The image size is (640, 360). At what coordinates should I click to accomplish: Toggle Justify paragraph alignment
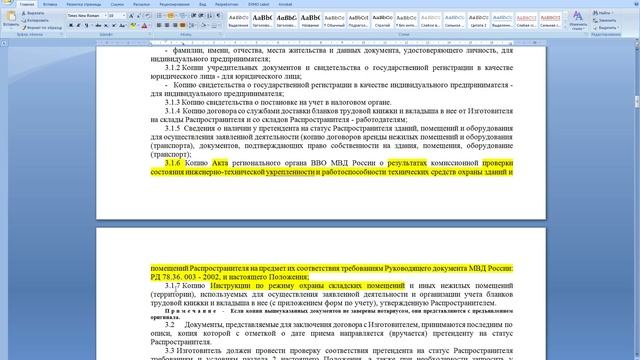coord(182,25)
